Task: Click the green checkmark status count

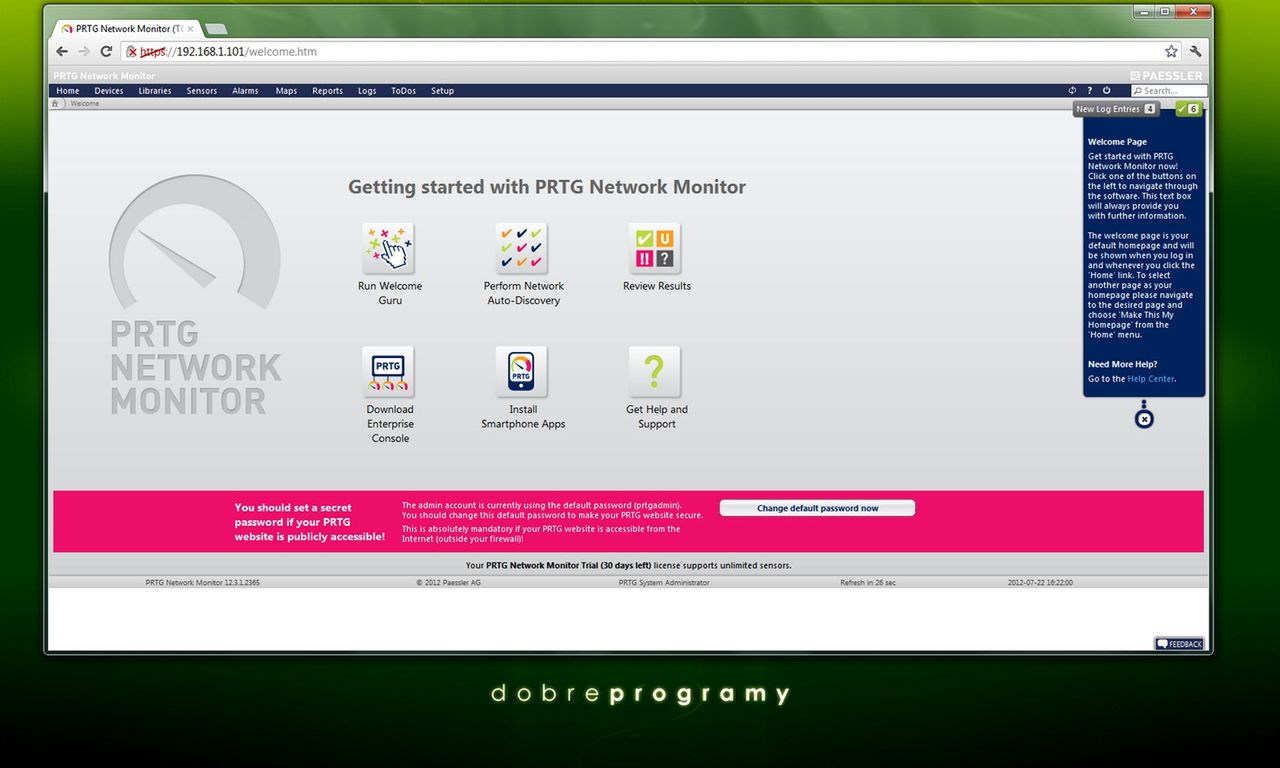Action: (1188, 109)
